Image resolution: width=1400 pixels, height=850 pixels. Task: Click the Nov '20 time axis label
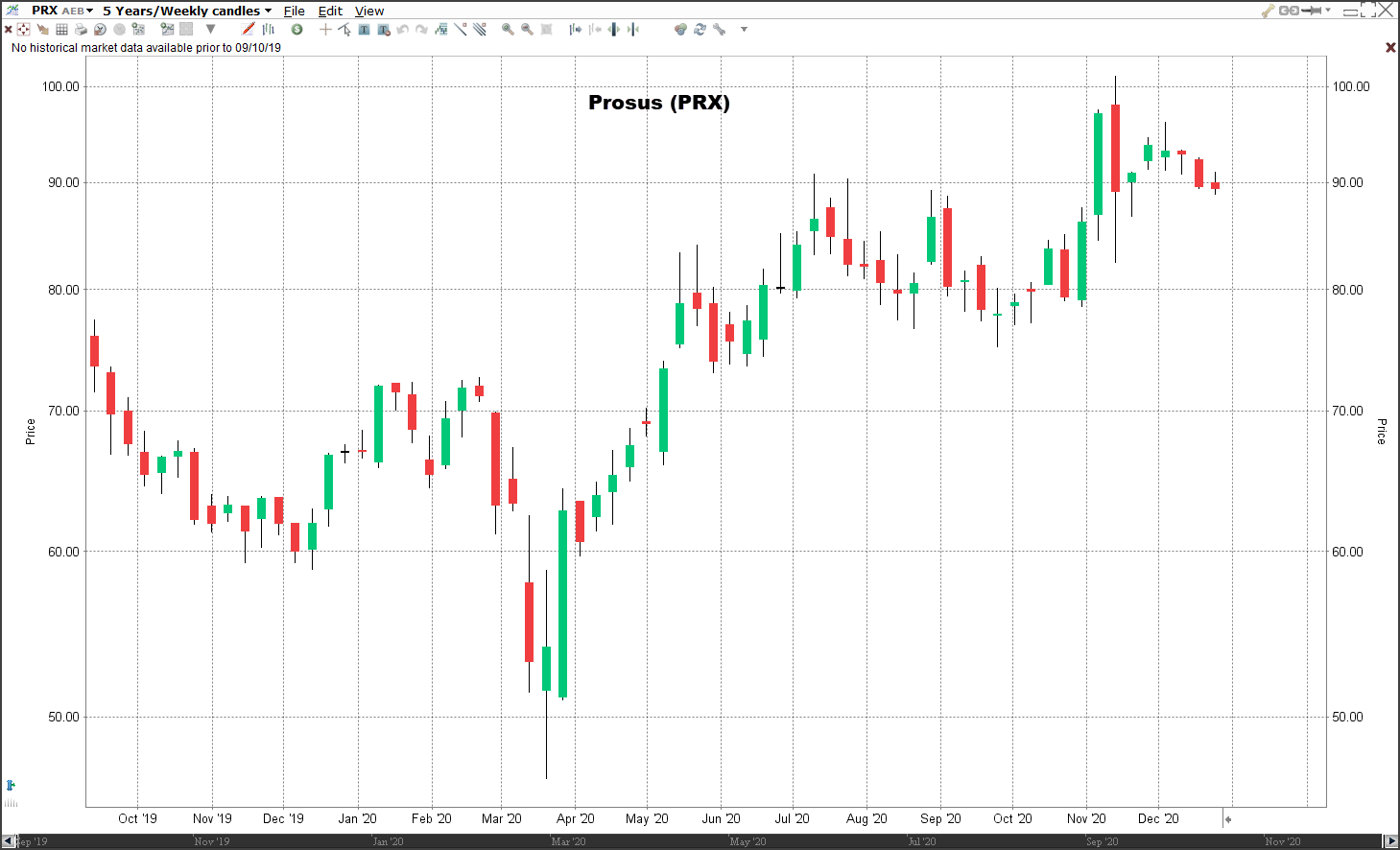click(x=1086, y=818)
